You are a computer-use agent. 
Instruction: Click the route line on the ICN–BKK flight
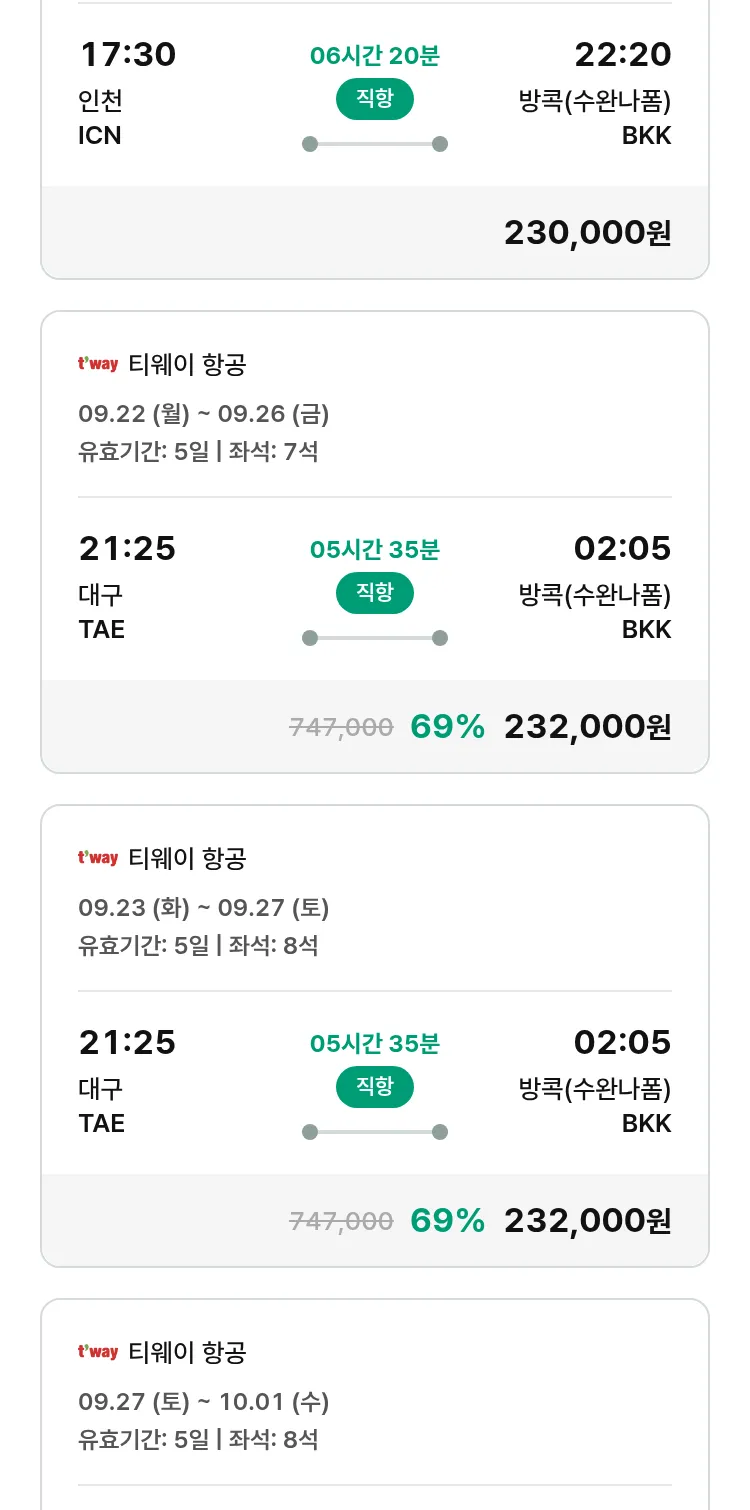(x=374, y=144)
